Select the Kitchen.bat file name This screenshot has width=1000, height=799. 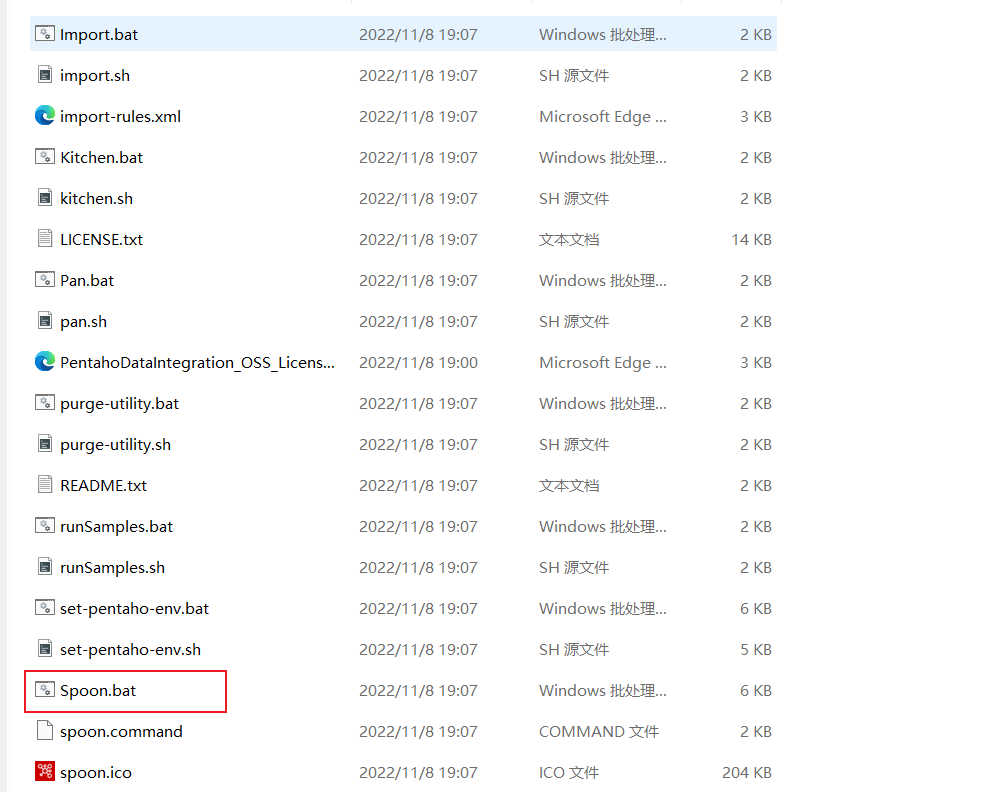point(101,158)
